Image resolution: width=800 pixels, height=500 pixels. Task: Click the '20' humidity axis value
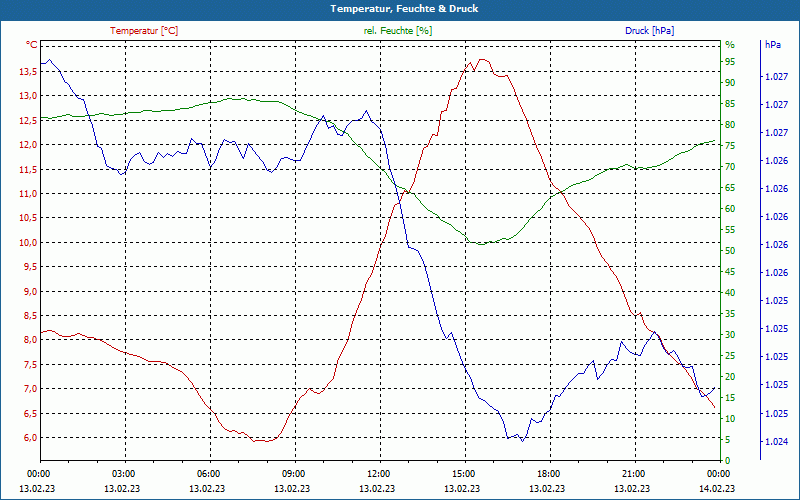click(x=730, y=377)
